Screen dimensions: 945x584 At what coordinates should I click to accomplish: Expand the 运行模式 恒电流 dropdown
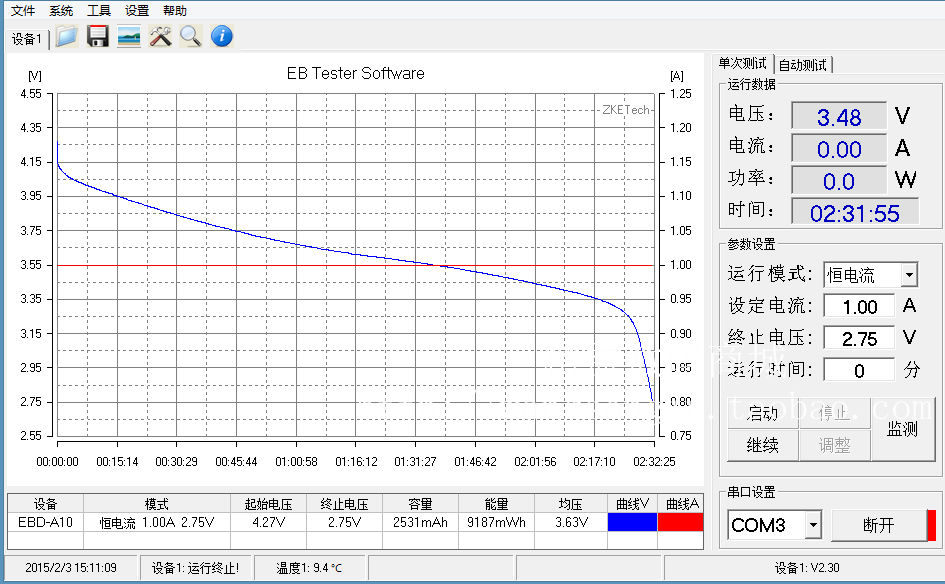tap(909, 275)
